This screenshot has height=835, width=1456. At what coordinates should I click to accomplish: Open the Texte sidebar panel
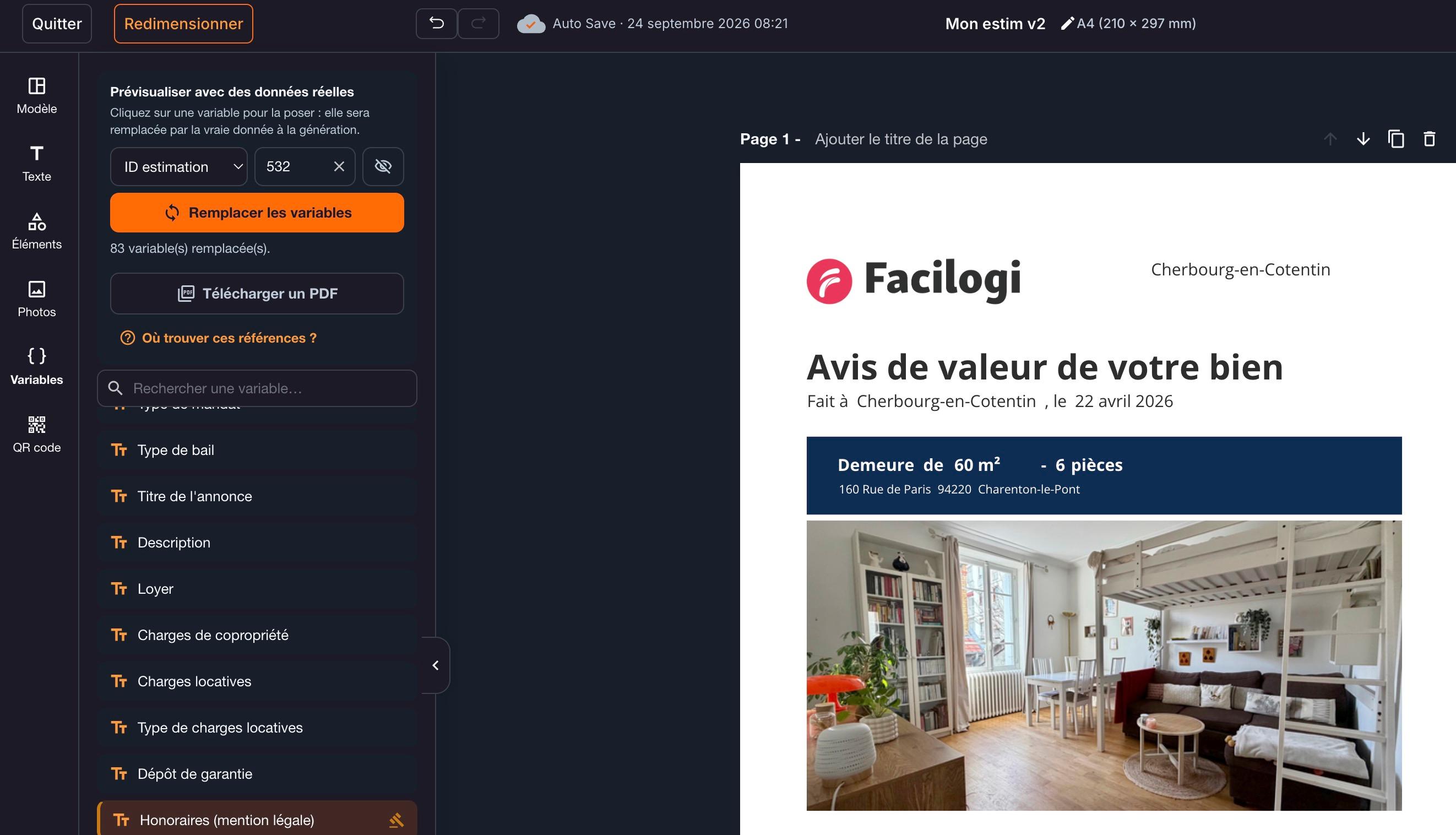pos(37,164)
